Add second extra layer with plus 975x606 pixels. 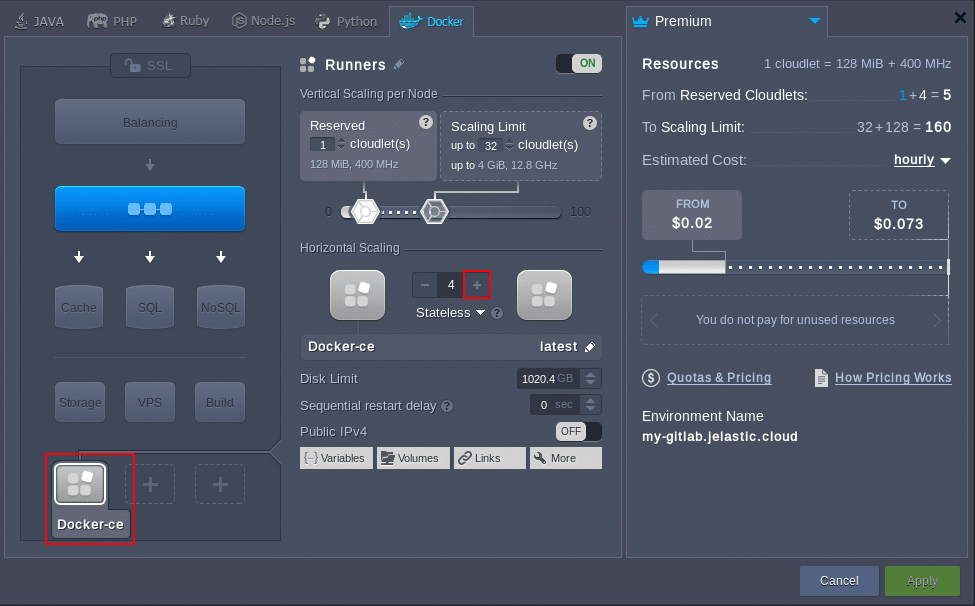tap(150, 484)
